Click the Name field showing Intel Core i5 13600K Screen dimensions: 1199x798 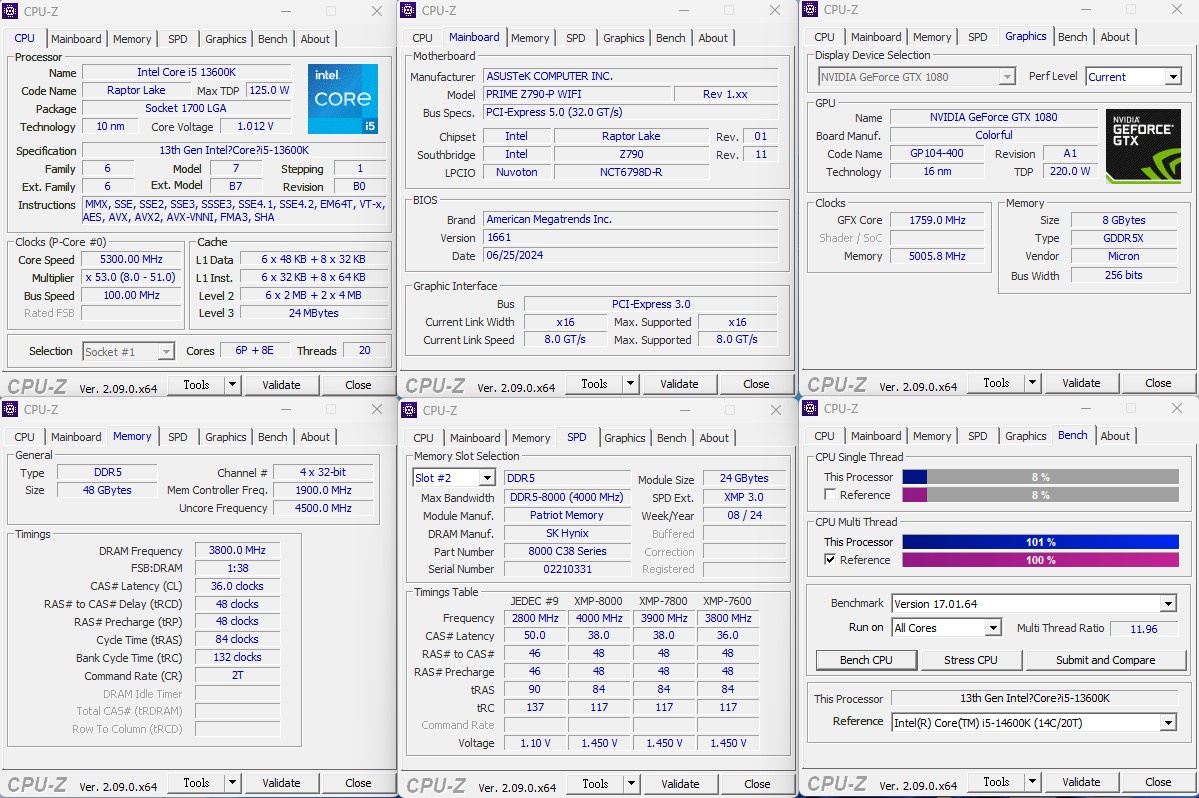(187, 72)
